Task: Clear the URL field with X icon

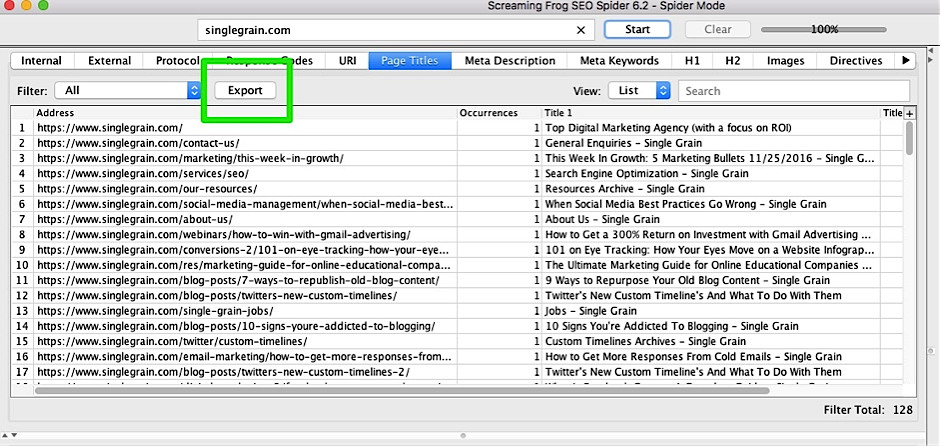Action: tap(582, 30)
